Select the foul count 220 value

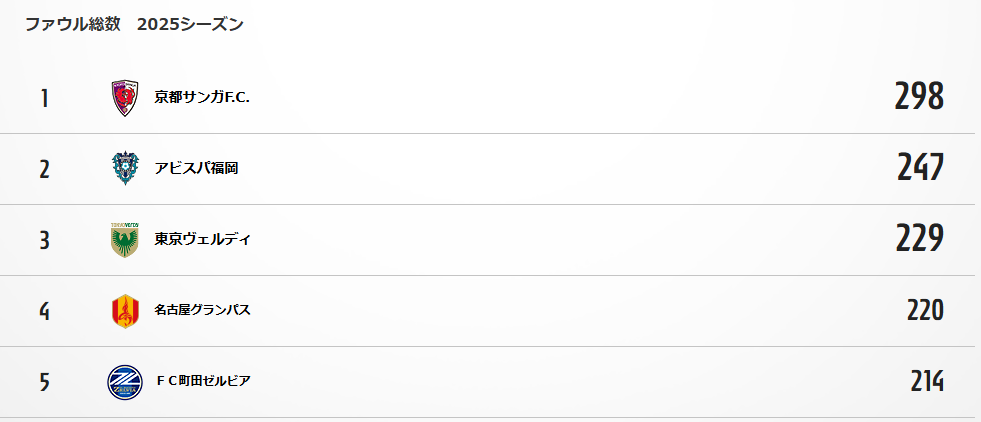[x=925, y=310]
